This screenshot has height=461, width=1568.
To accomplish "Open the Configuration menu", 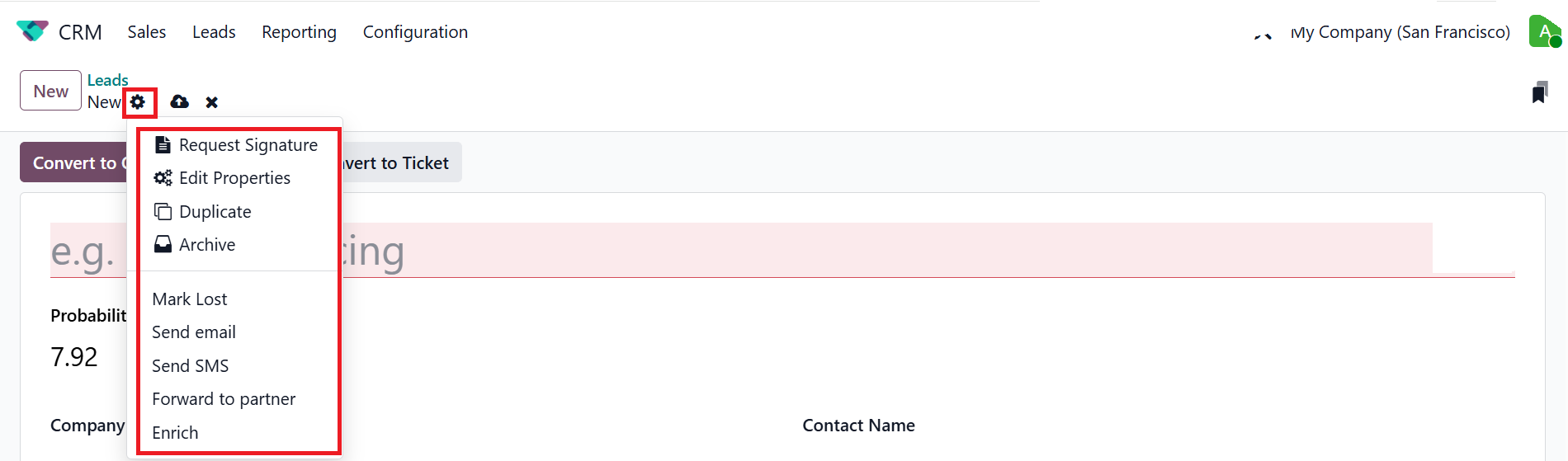I will (415, 32).
